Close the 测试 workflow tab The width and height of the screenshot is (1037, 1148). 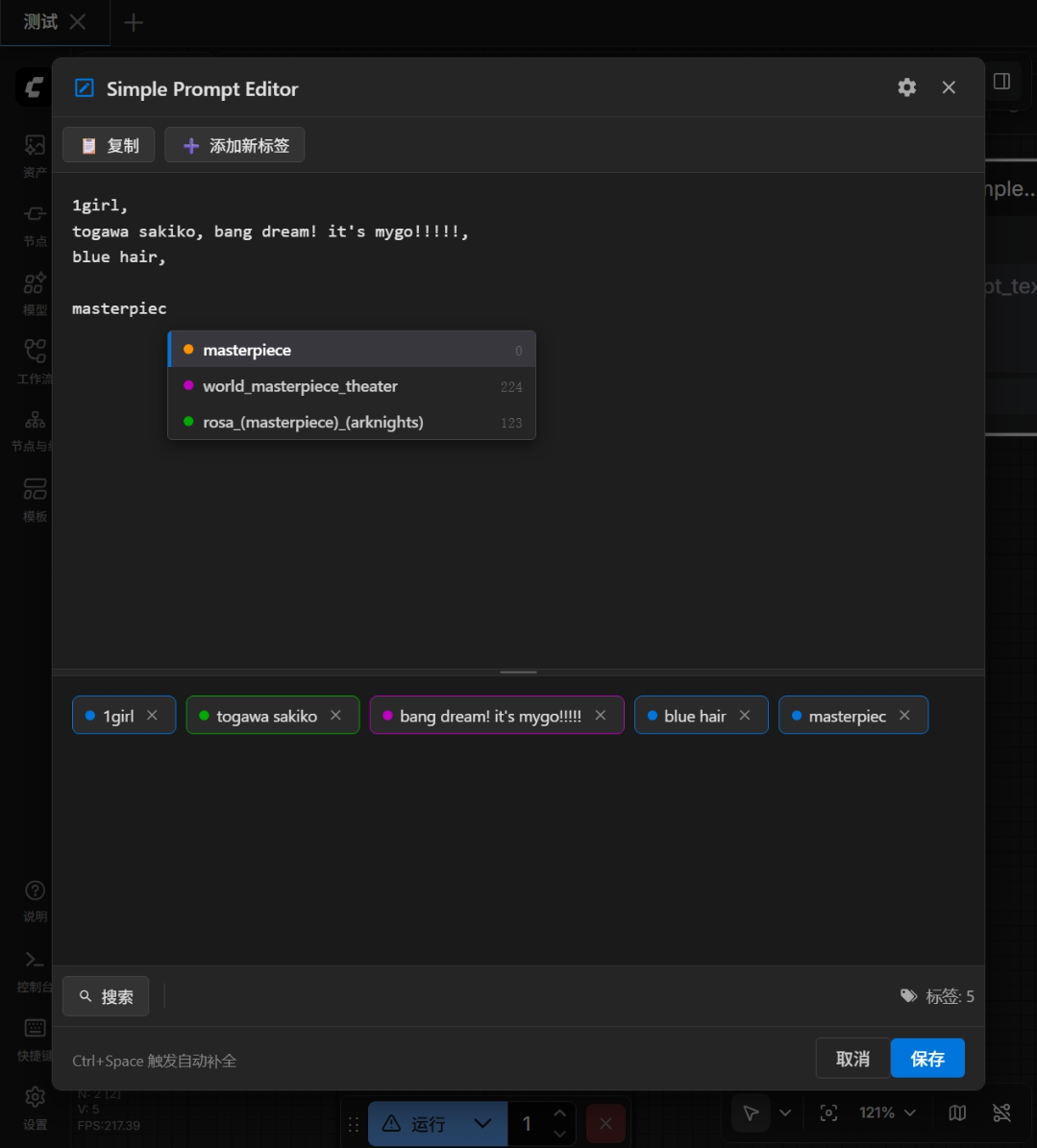tap(78, 22)
